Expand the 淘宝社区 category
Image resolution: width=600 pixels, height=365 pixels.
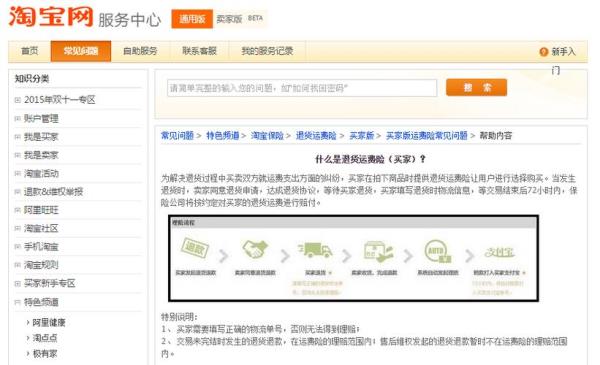[17, 228]
